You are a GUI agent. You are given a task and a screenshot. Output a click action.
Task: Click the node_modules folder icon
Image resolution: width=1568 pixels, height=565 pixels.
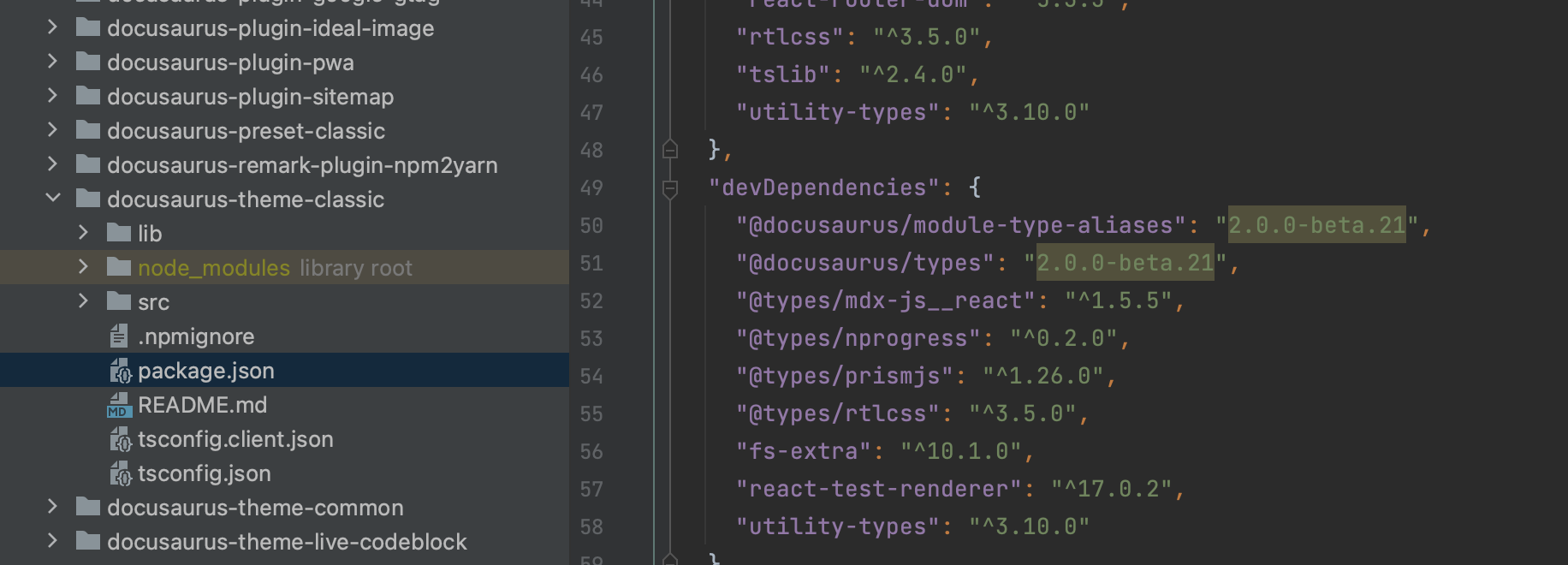118,268
